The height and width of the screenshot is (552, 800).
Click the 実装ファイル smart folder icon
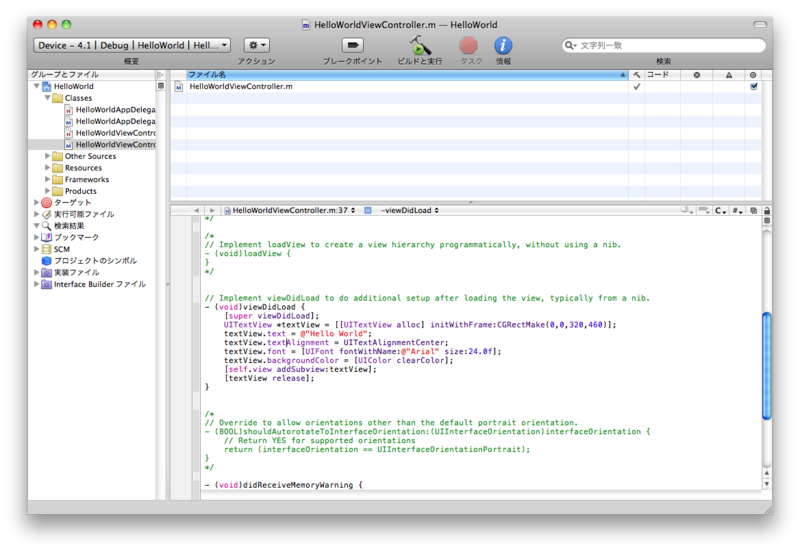pos(46,272)
